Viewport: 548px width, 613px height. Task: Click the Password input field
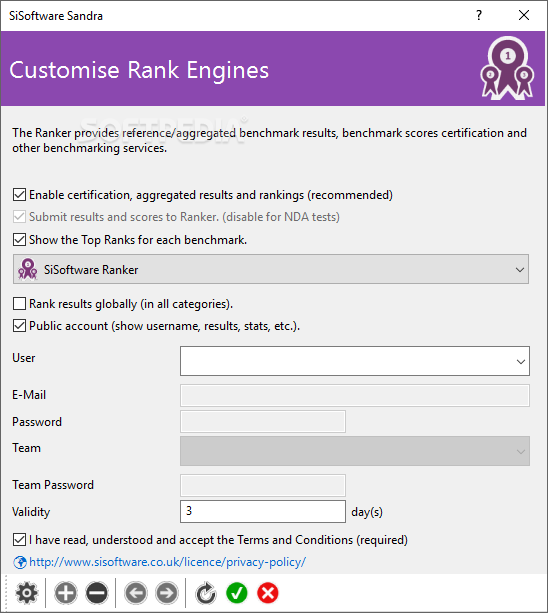[263, 421]
